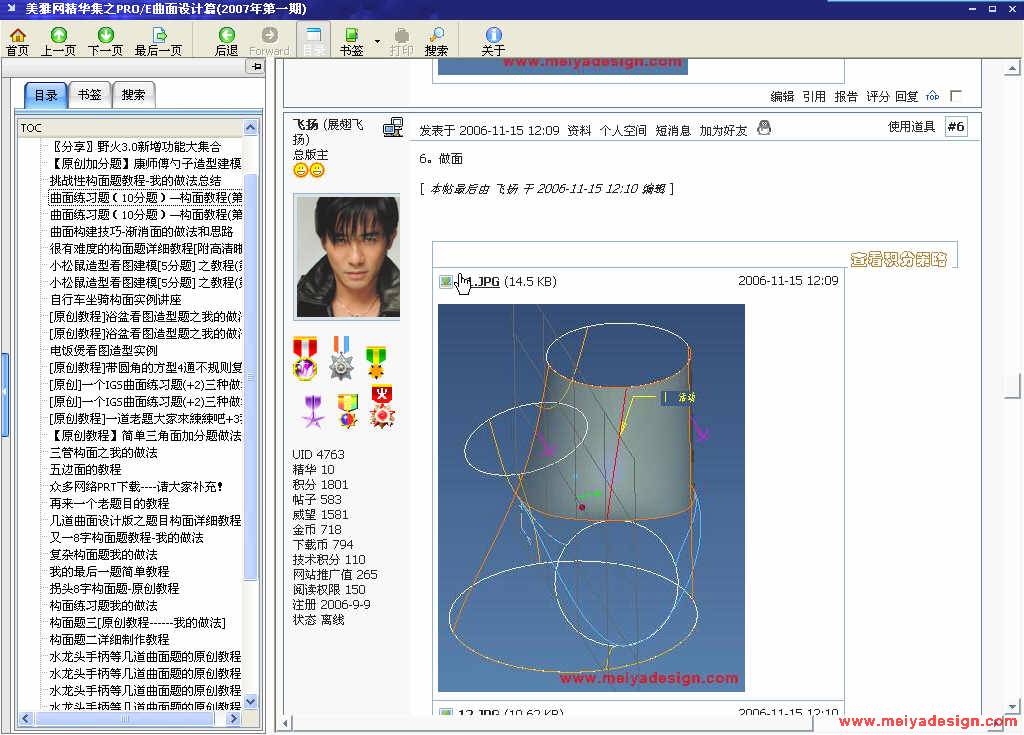
Task: Click the QQ penguin icon in post header
Action: [764, 128]
